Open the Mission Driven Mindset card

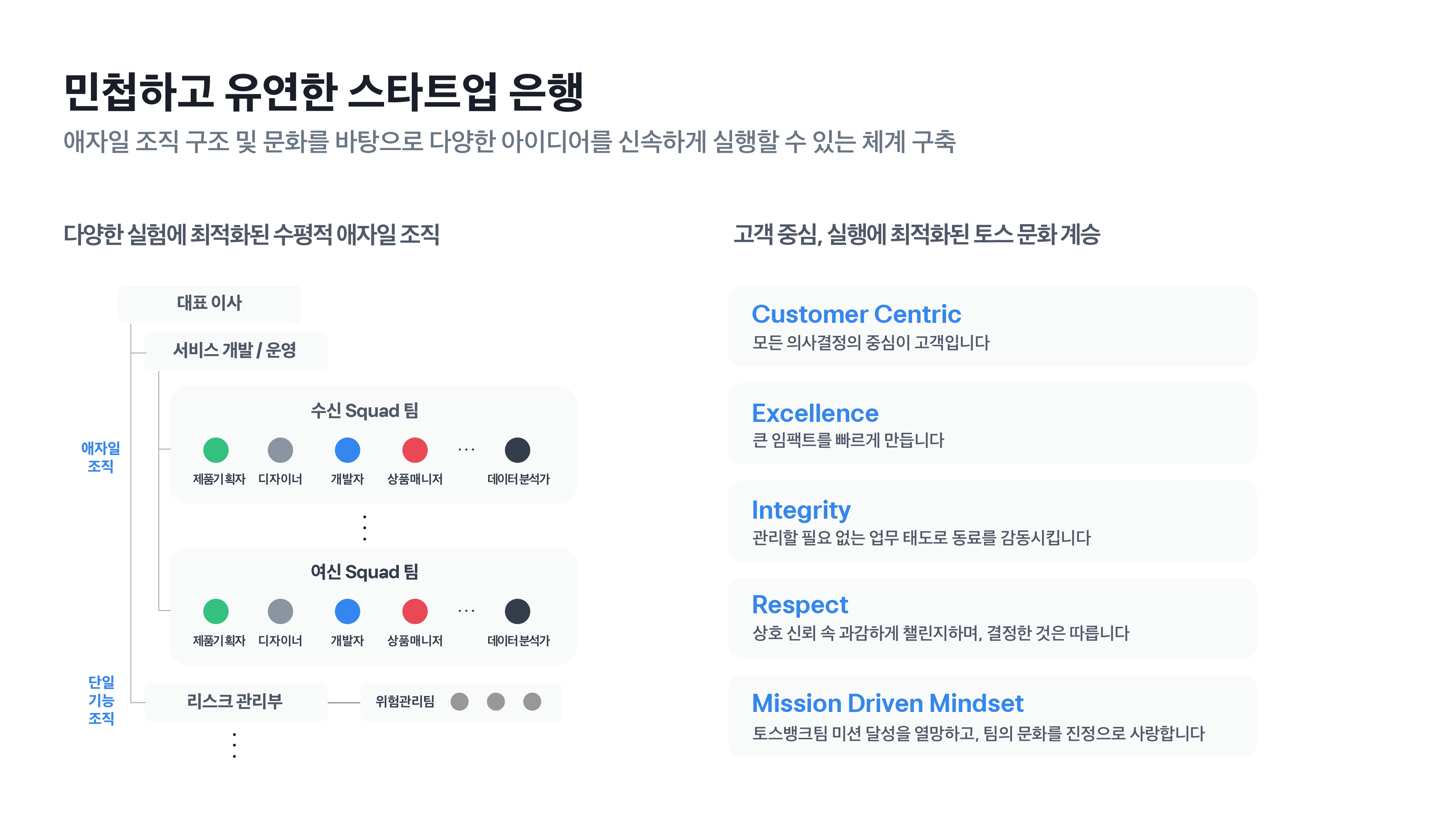point(992,716)
